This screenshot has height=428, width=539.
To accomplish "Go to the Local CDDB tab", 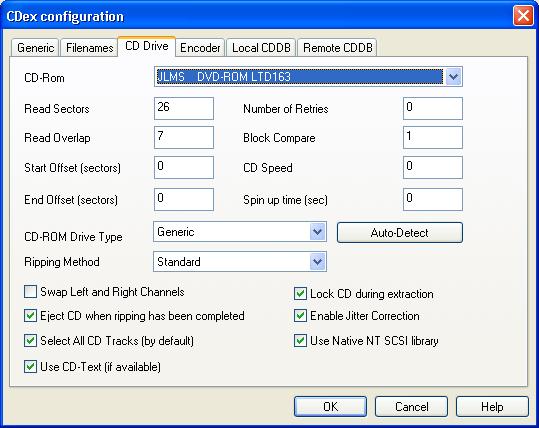I will click(261, 47).
